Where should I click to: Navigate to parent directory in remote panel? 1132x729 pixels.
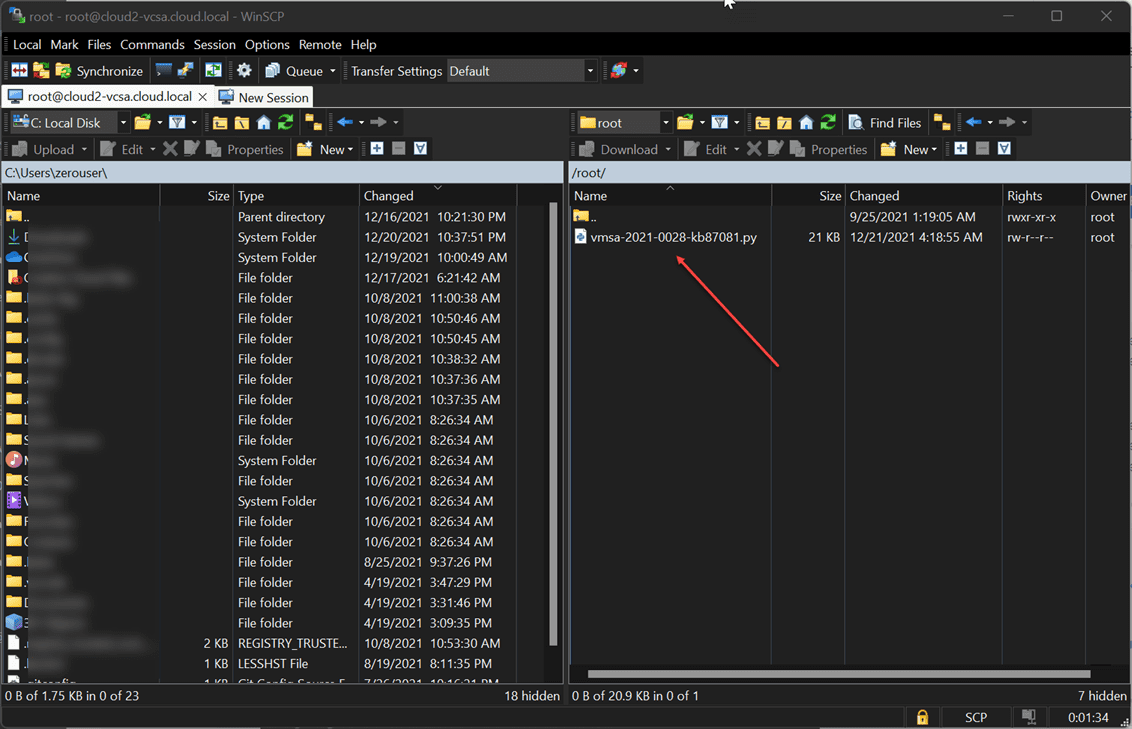762,123
